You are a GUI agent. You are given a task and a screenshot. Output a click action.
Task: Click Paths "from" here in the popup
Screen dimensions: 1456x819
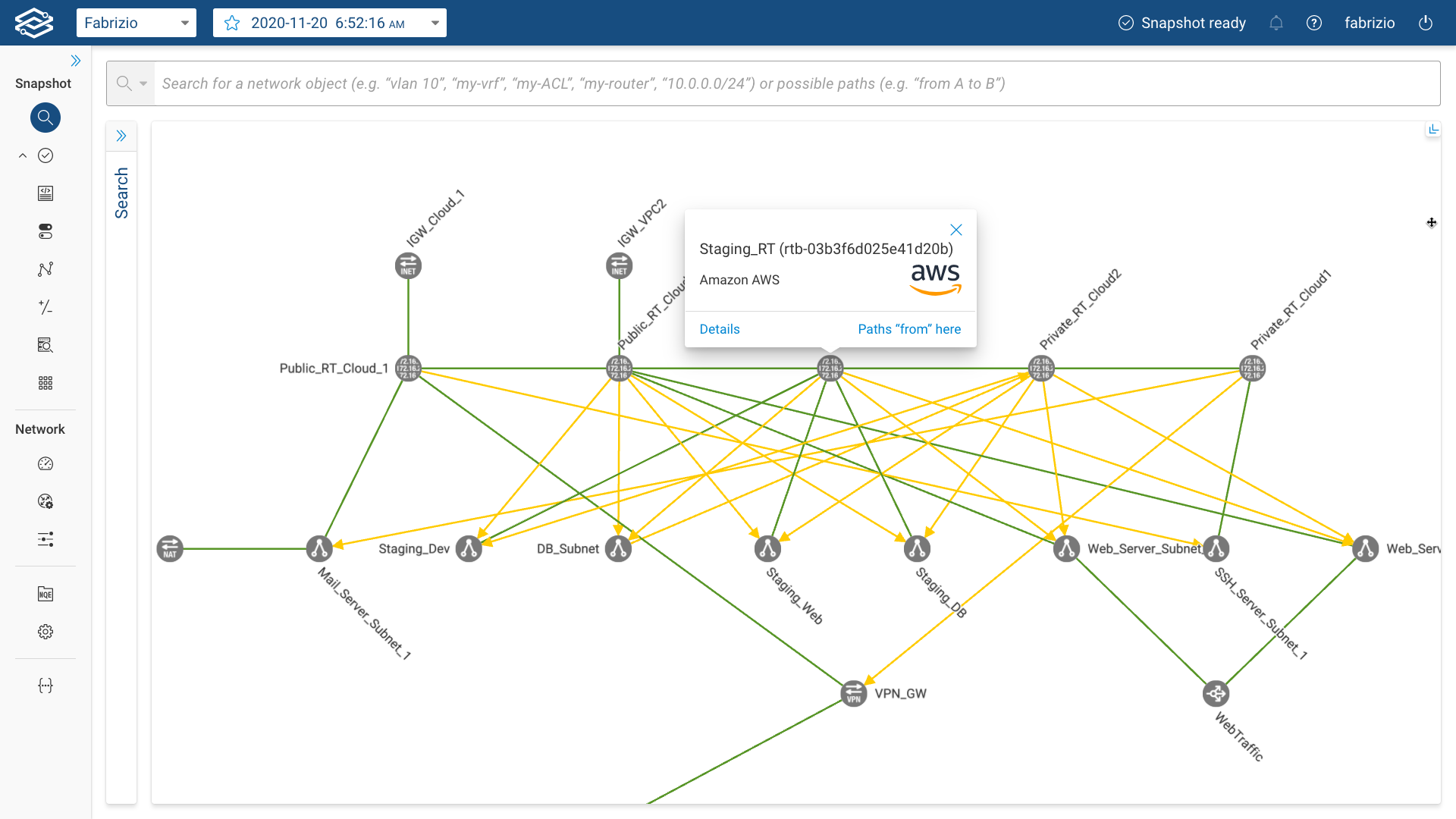coord(908,328)
